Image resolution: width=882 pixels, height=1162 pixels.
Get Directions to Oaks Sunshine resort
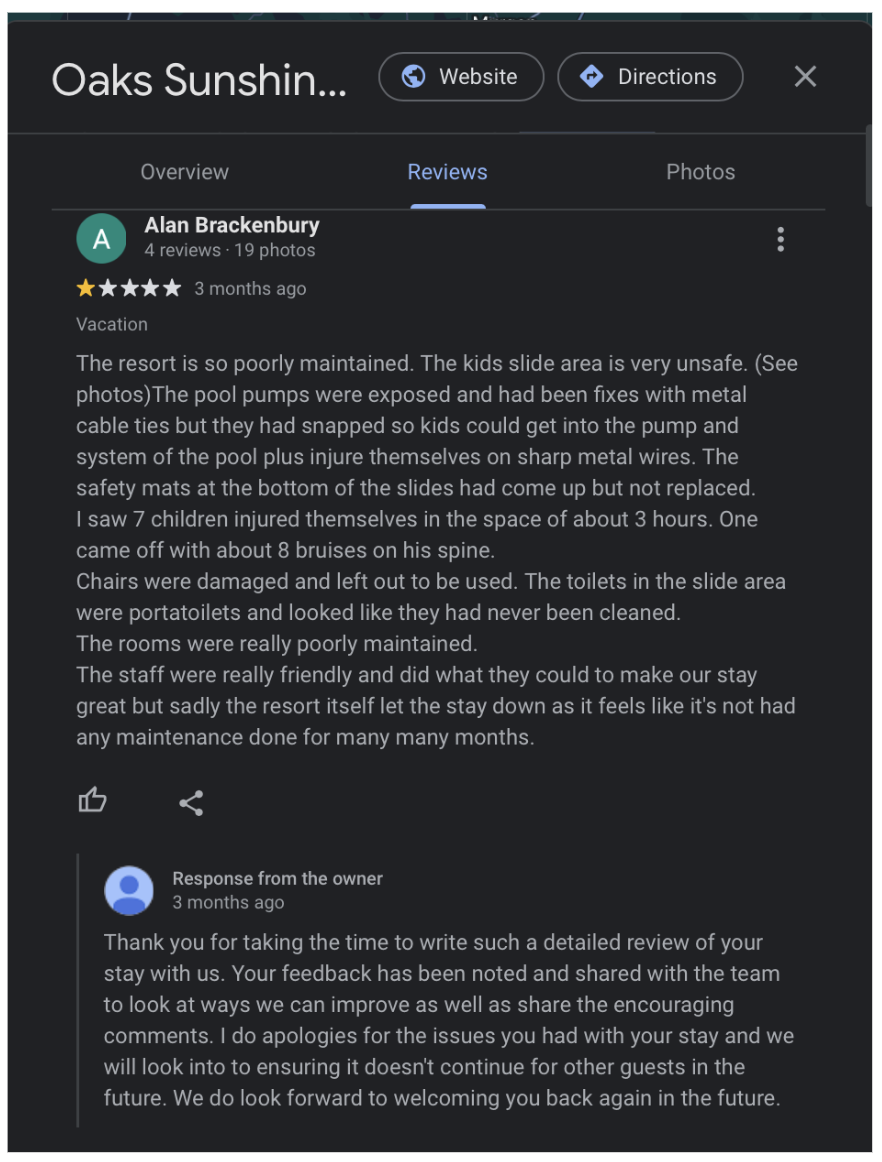point(650,76)
